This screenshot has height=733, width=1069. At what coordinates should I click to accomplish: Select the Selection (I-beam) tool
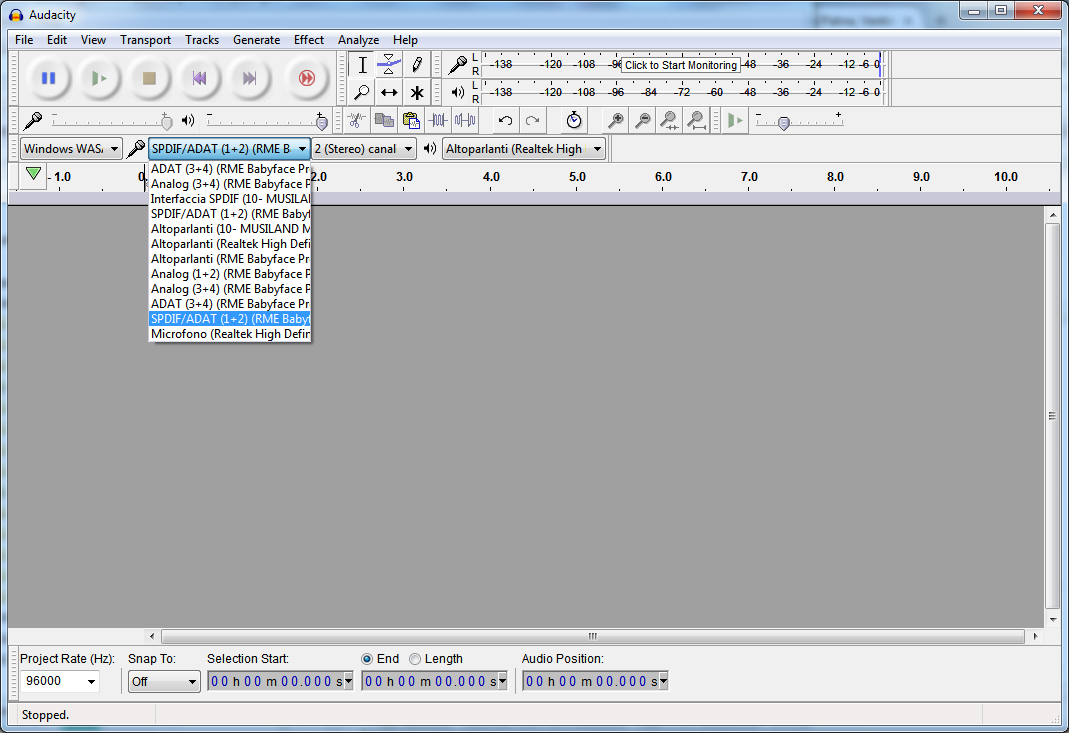pyautogui.click(x=363, y=65)
